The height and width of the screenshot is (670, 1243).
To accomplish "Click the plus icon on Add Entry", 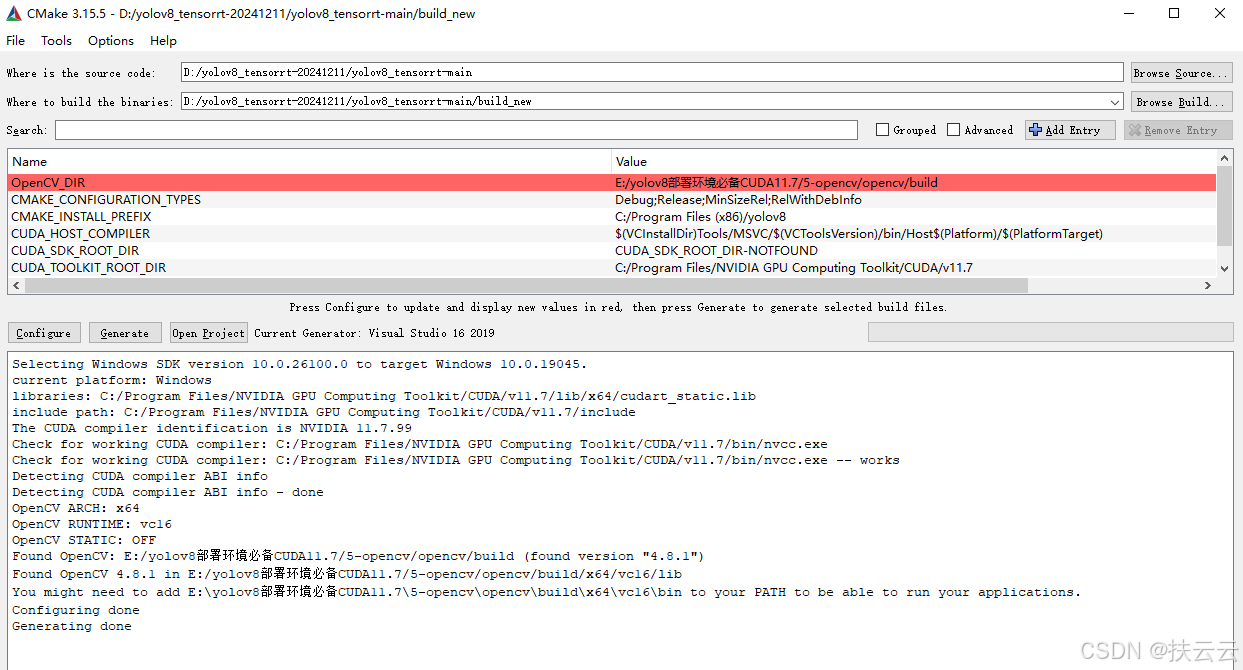I will 1035,130.
